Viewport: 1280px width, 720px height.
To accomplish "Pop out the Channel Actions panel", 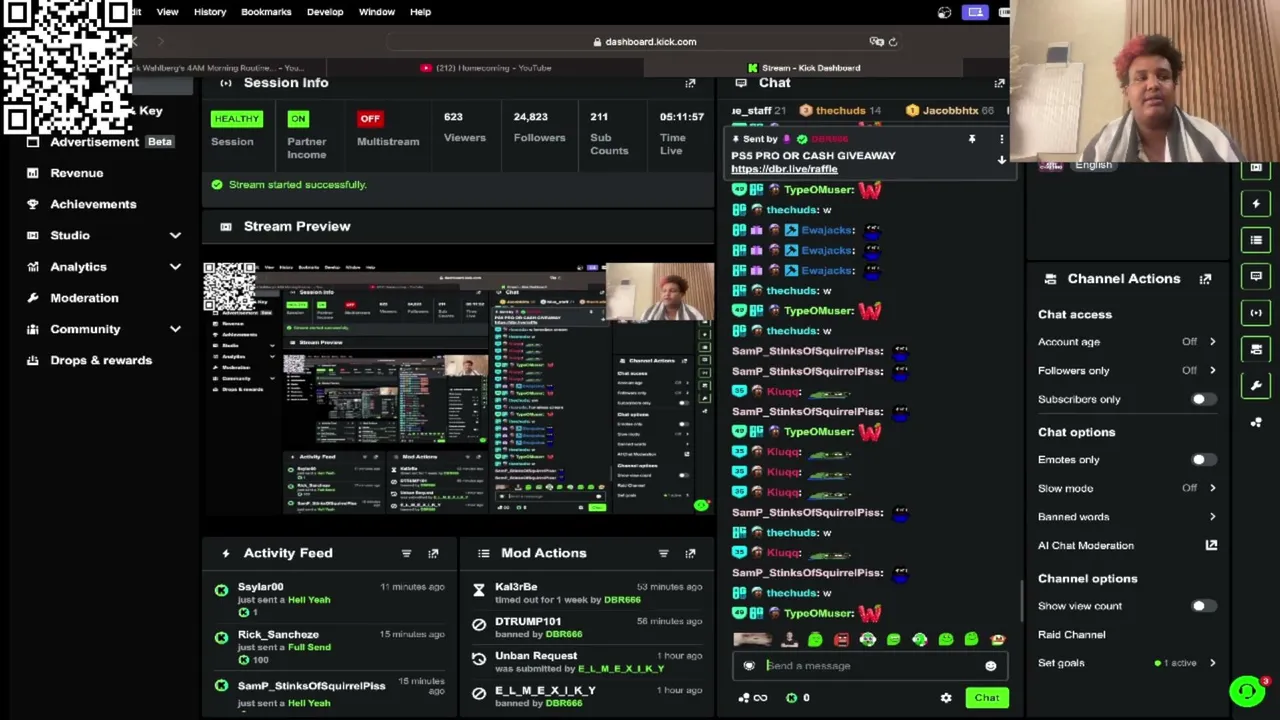I will click(x=1205, y=279).
